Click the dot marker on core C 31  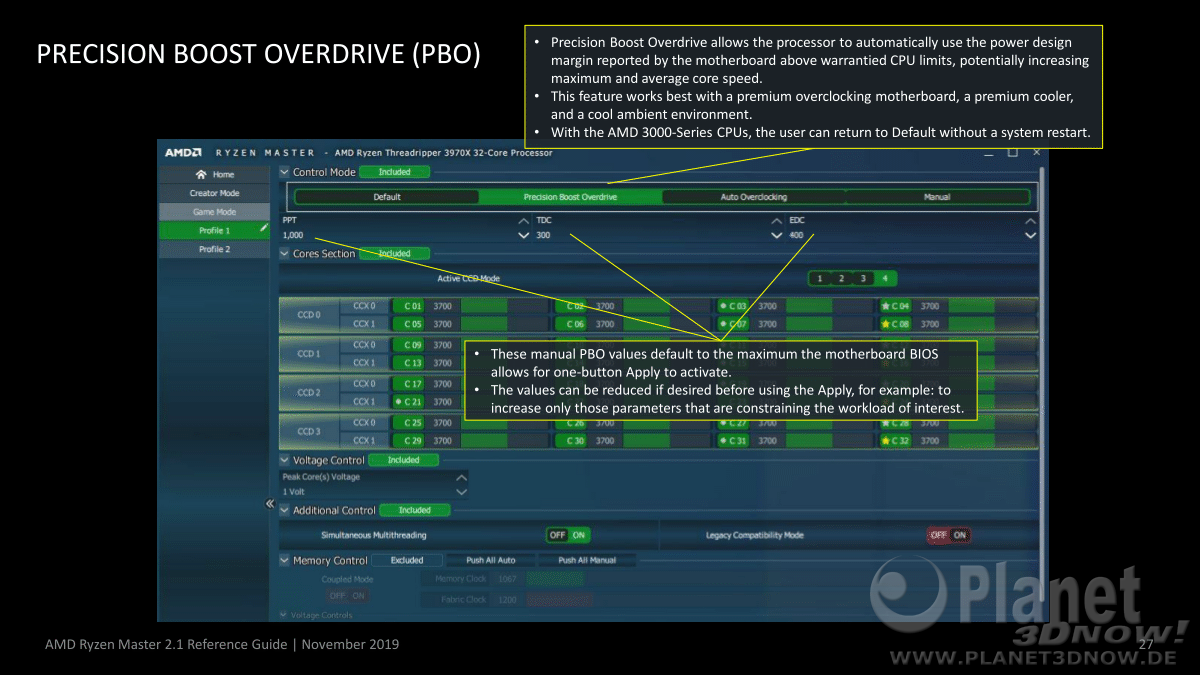coord(722,441)
